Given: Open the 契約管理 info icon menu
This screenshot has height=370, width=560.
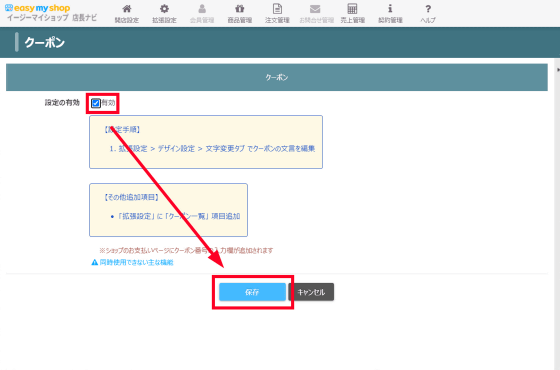Looking at the screenshot, I should (390, 14).
